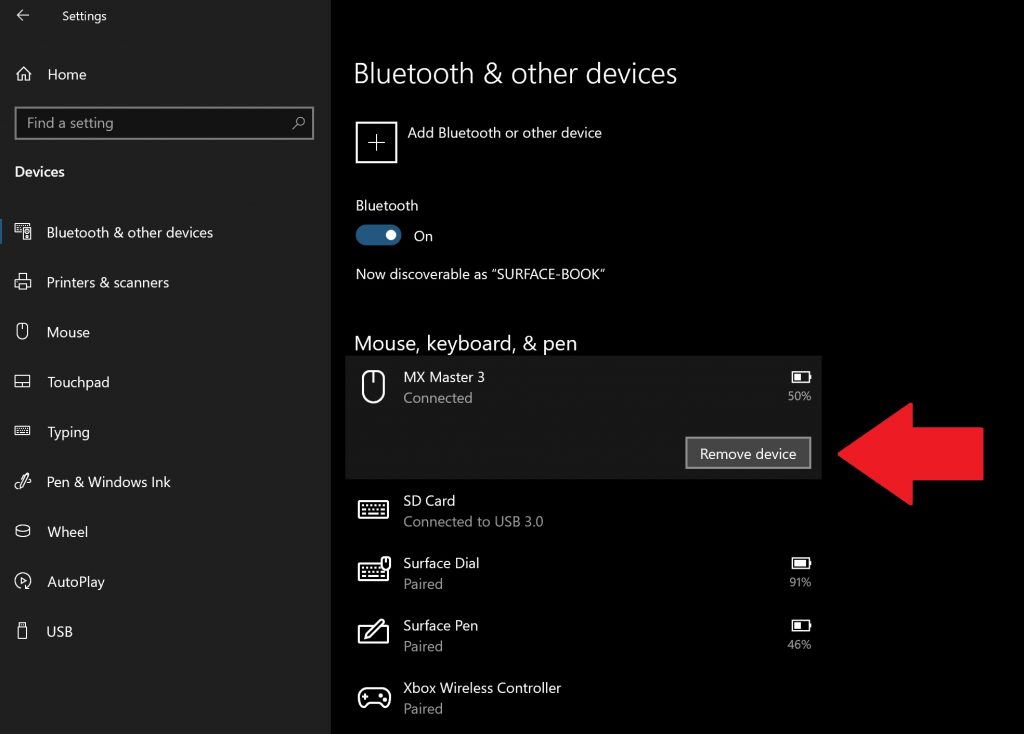
Task: Open AutoPlay settings
Action: (76, 581)
